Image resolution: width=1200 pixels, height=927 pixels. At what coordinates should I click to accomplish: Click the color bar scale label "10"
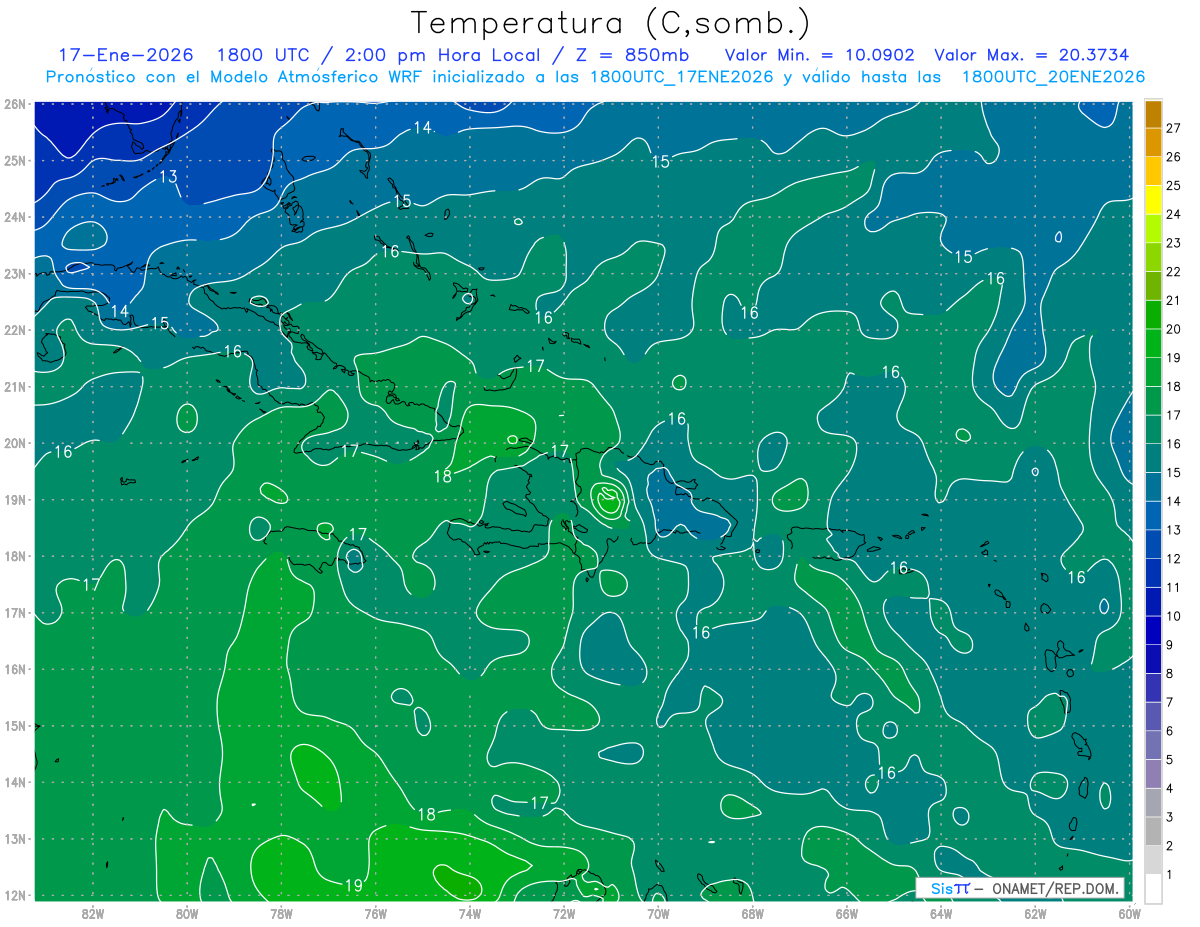point(1173,616)
